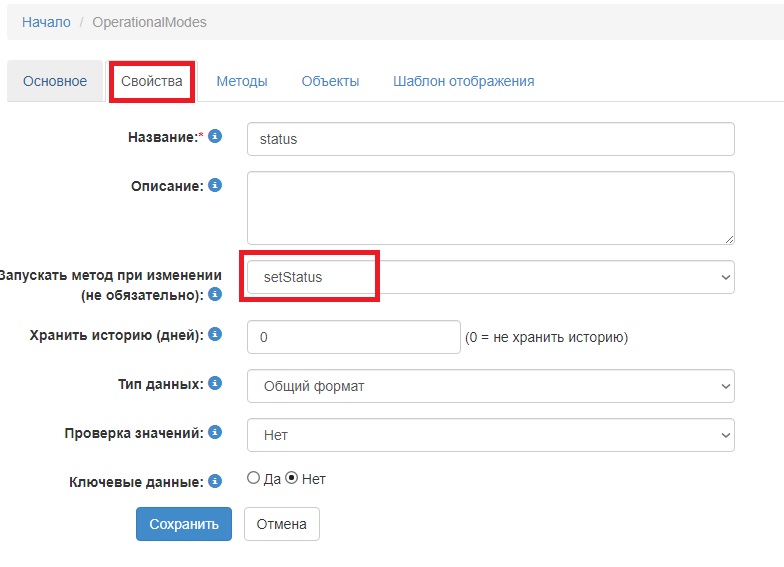Click the Отмена button
The image size is (784, 567).
coord(281,524)
